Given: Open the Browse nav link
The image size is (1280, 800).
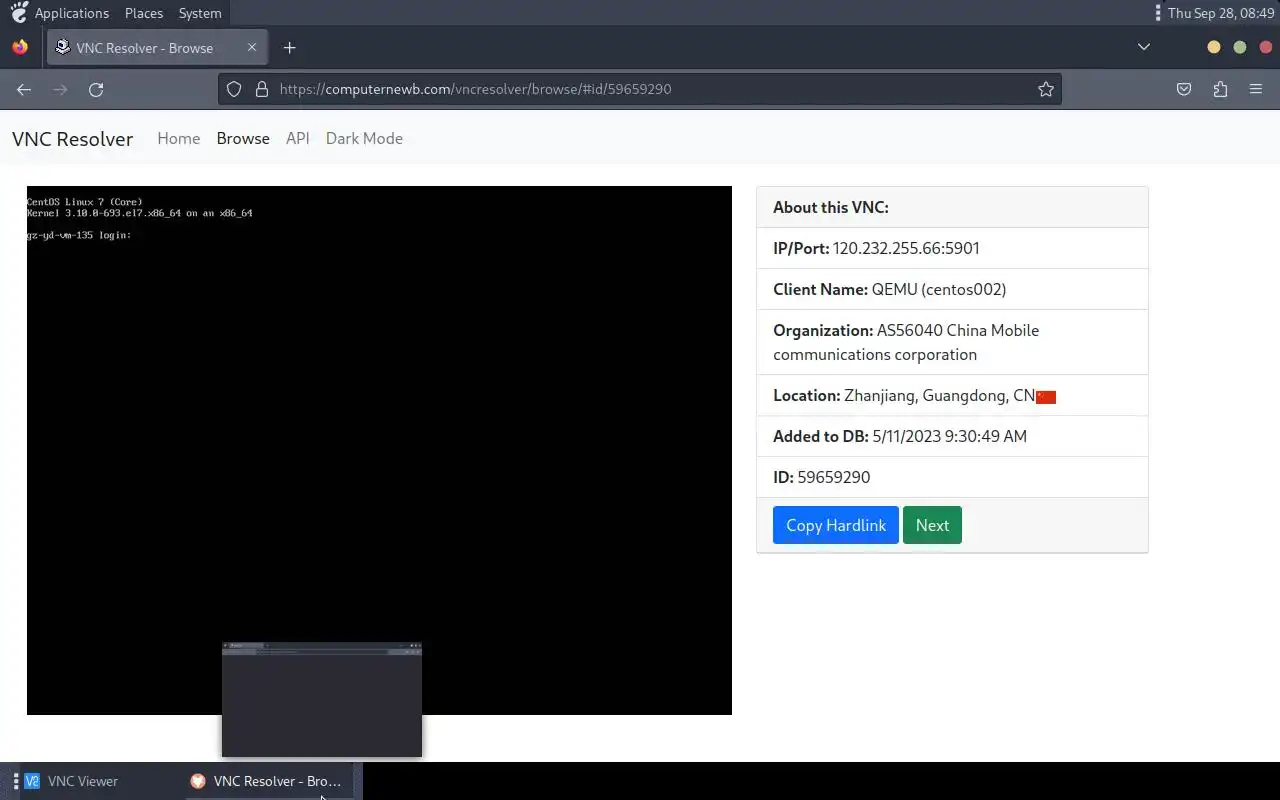Looking at the screenshot, I should point(243,138).
